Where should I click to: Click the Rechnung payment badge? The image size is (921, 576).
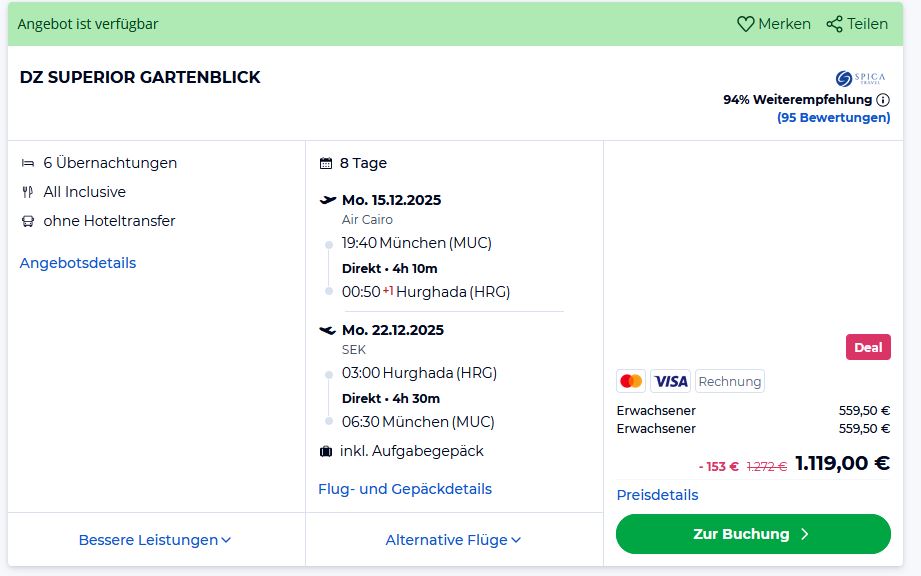click(730, 381)
